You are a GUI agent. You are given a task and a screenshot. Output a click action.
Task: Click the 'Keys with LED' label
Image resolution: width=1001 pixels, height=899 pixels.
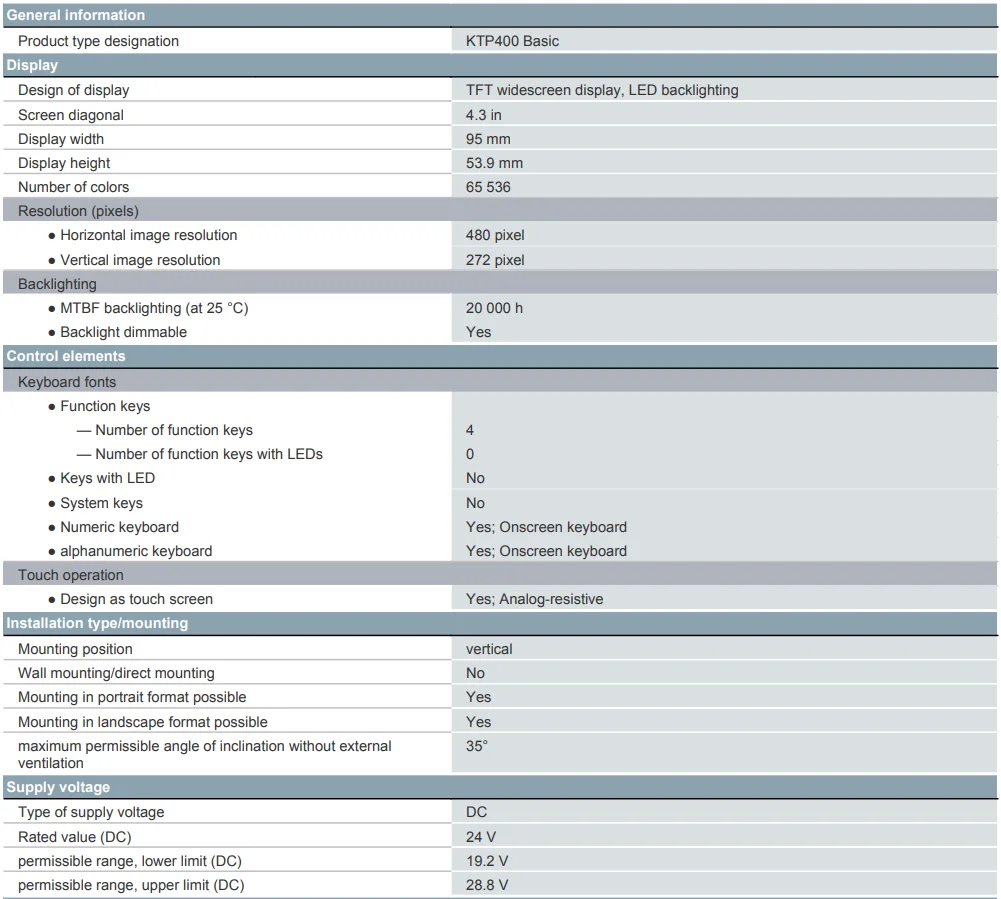(x=107, y=478)
